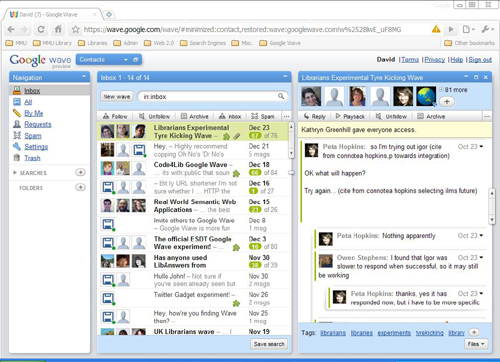Click the search magnifier in in:inbox field
This screenshot has height=362, width=500.
[x=281, y=96]
